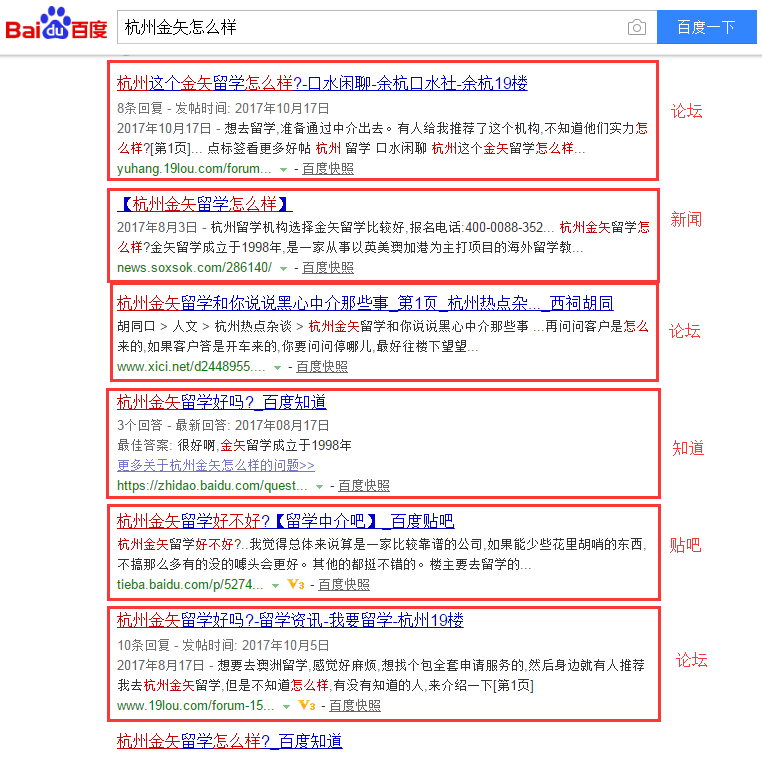Click text 8条回复 - 发帖时间: 2017年10月17日
The width and height of the screenshot is (762, 758).
223,108
